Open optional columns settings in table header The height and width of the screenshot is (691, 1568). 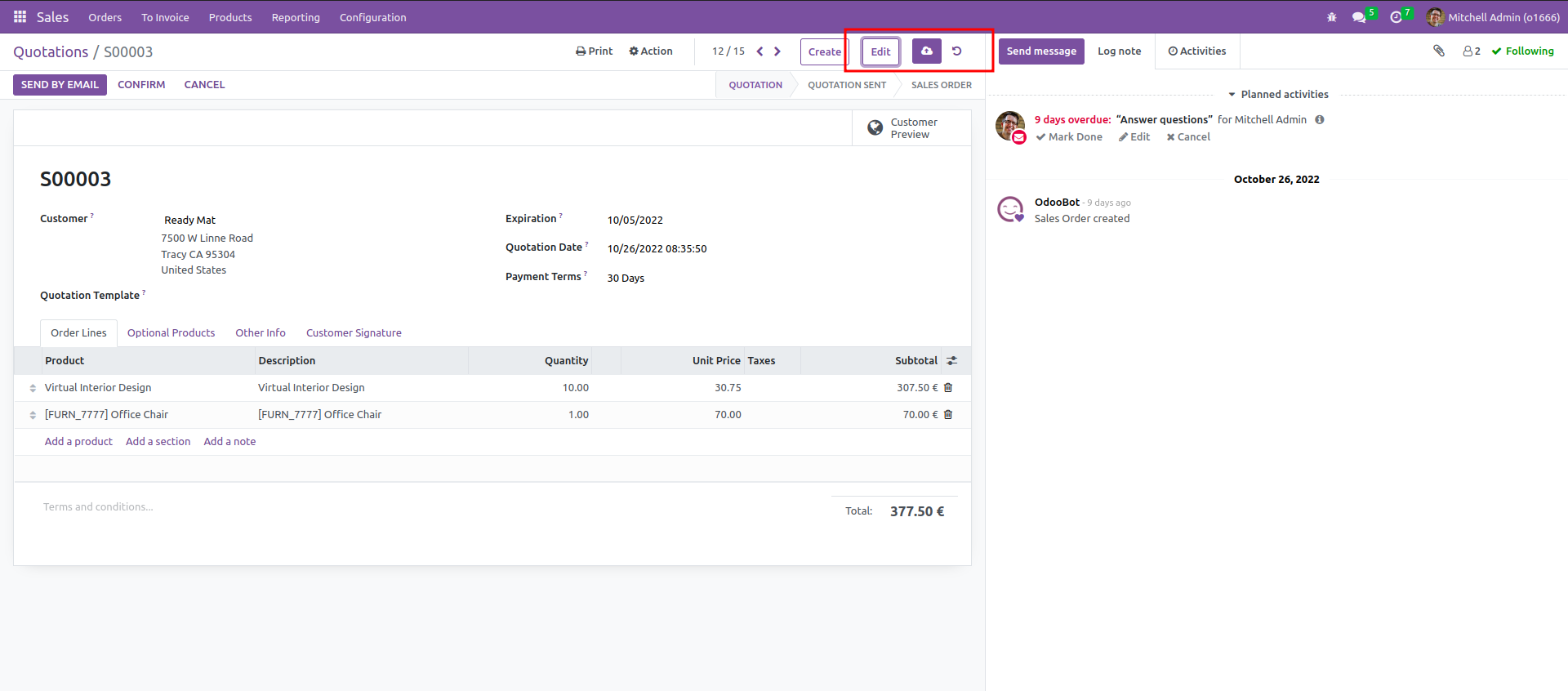click(x=951, y=361)
